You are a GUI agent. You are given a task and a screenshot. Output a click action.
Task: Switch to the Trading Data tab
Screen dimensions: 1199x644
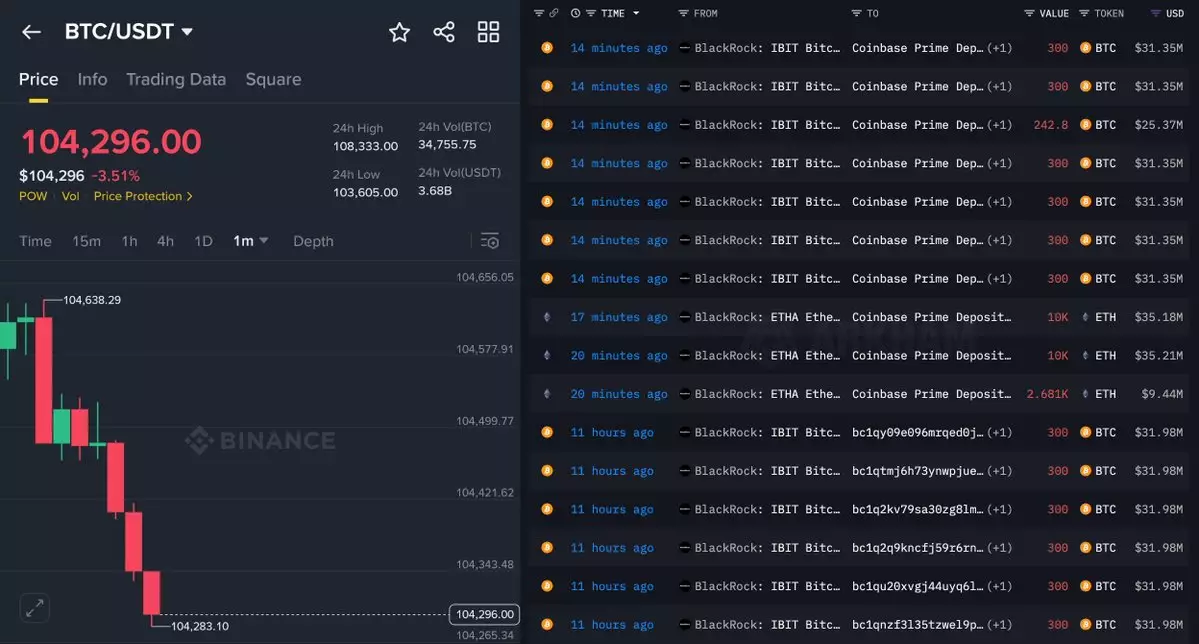coord(176,79)
